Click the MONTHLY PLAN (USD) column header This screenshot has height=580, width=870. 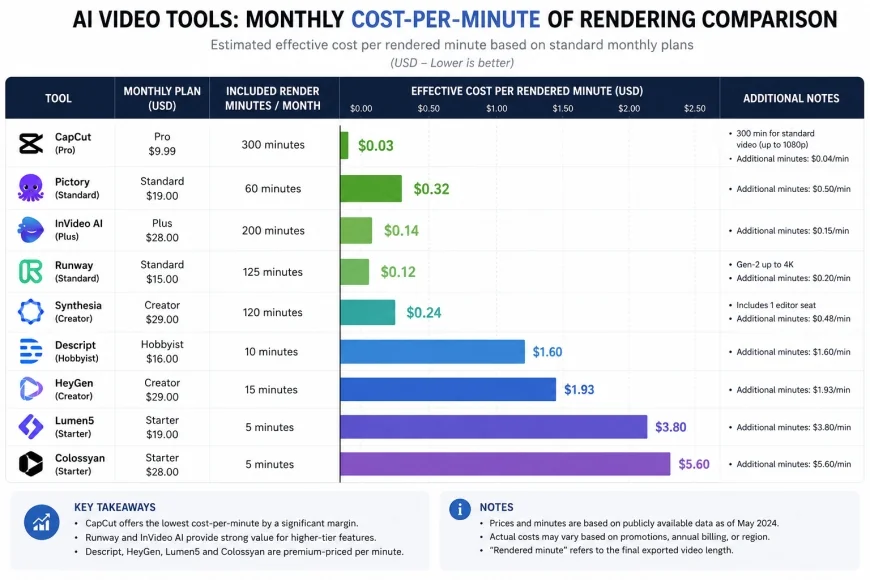[162, 98]
